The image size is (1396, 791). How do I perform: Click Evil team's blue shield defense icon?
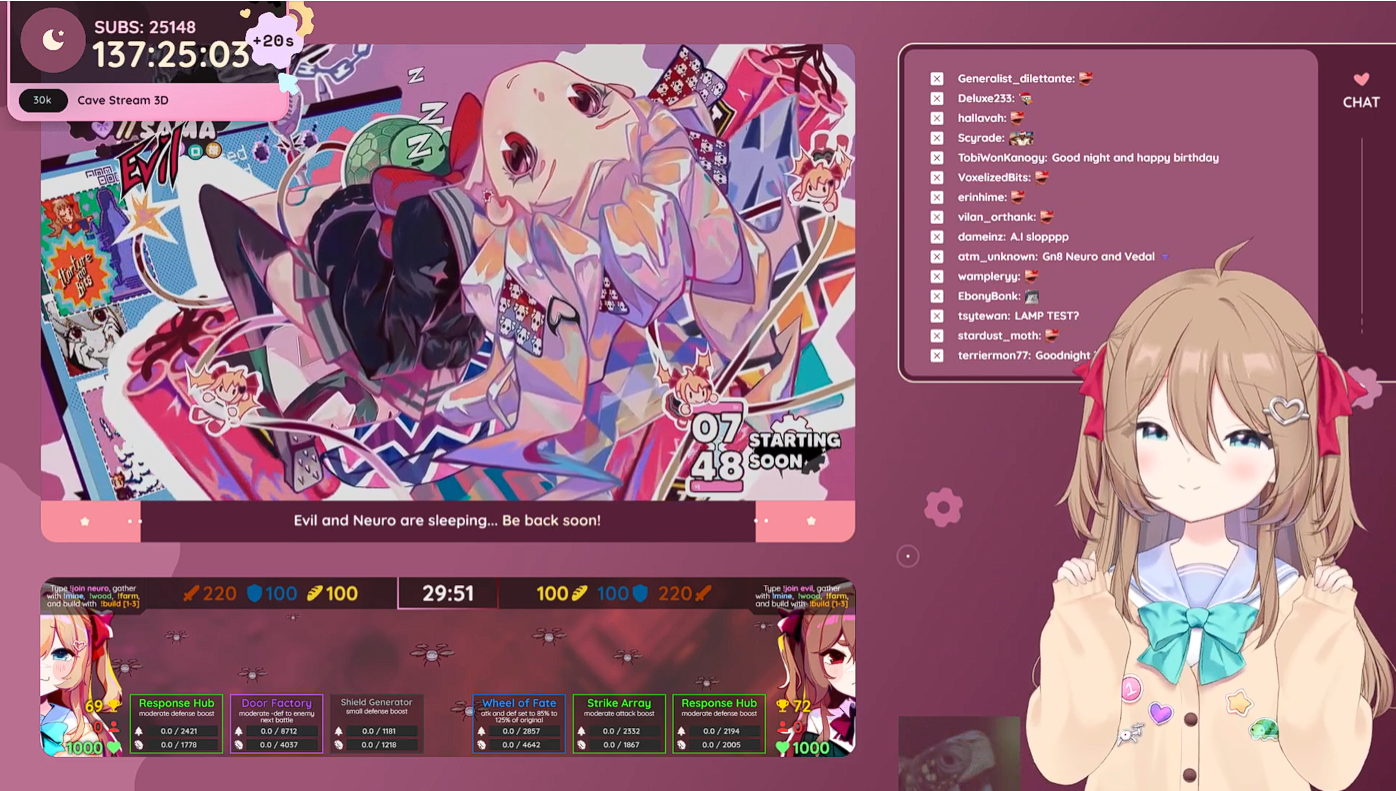pyautogui.click(x=640, y=593)
